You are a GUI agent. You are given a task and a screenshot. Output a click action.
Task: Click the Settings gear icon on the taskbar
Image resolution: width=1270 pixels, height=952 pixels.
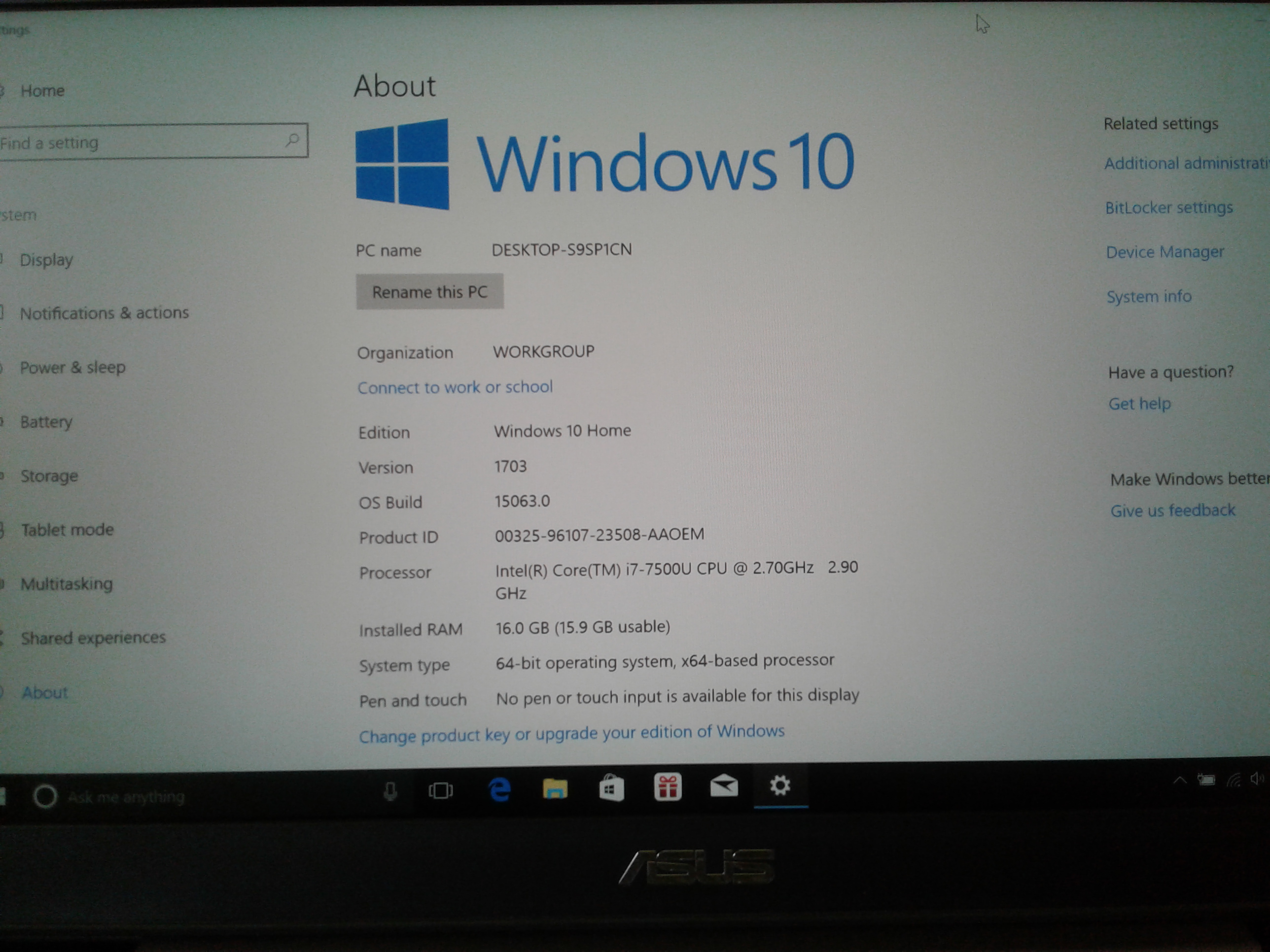click(x=779, y=784)
